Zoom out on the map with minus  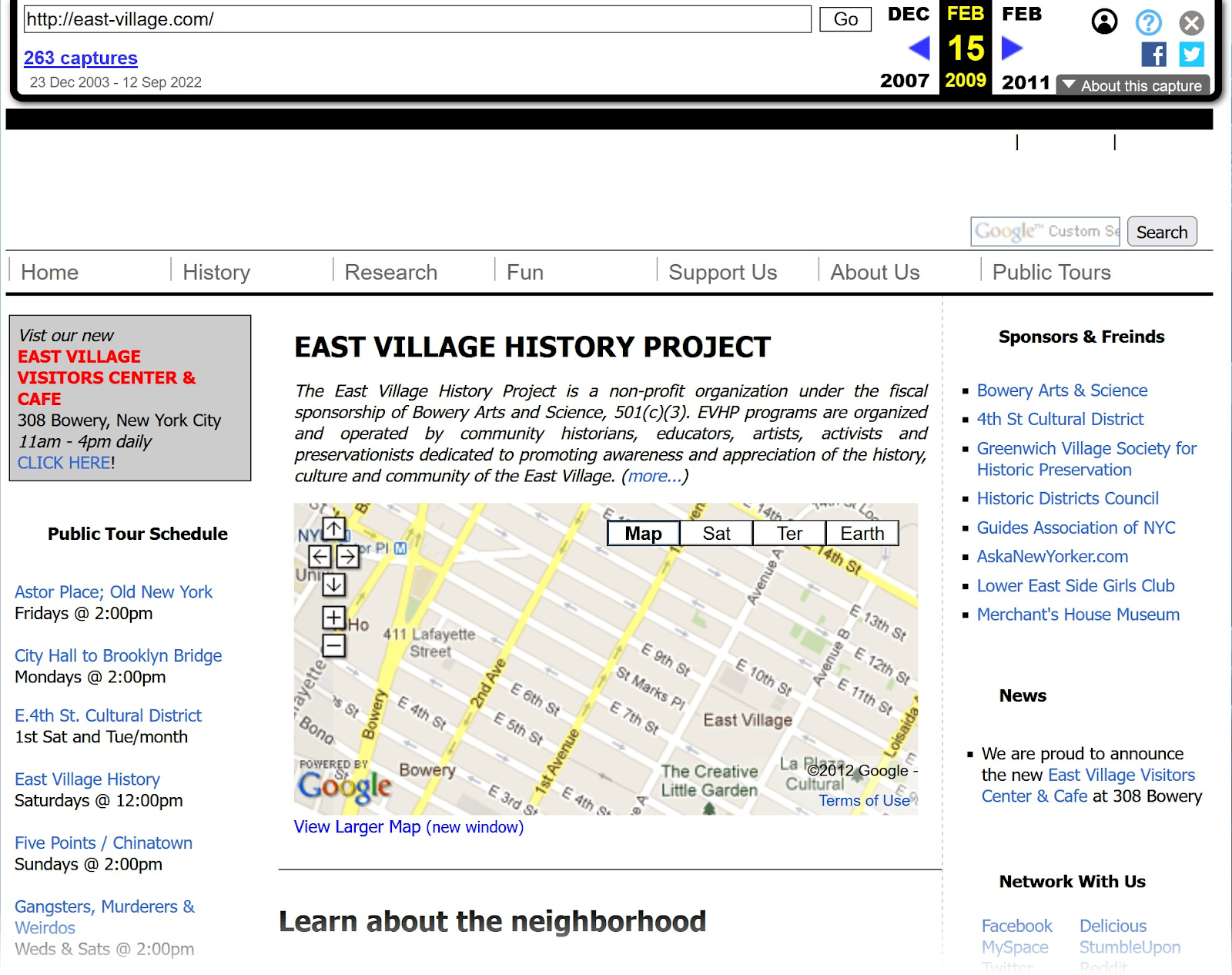click(333, 645)
